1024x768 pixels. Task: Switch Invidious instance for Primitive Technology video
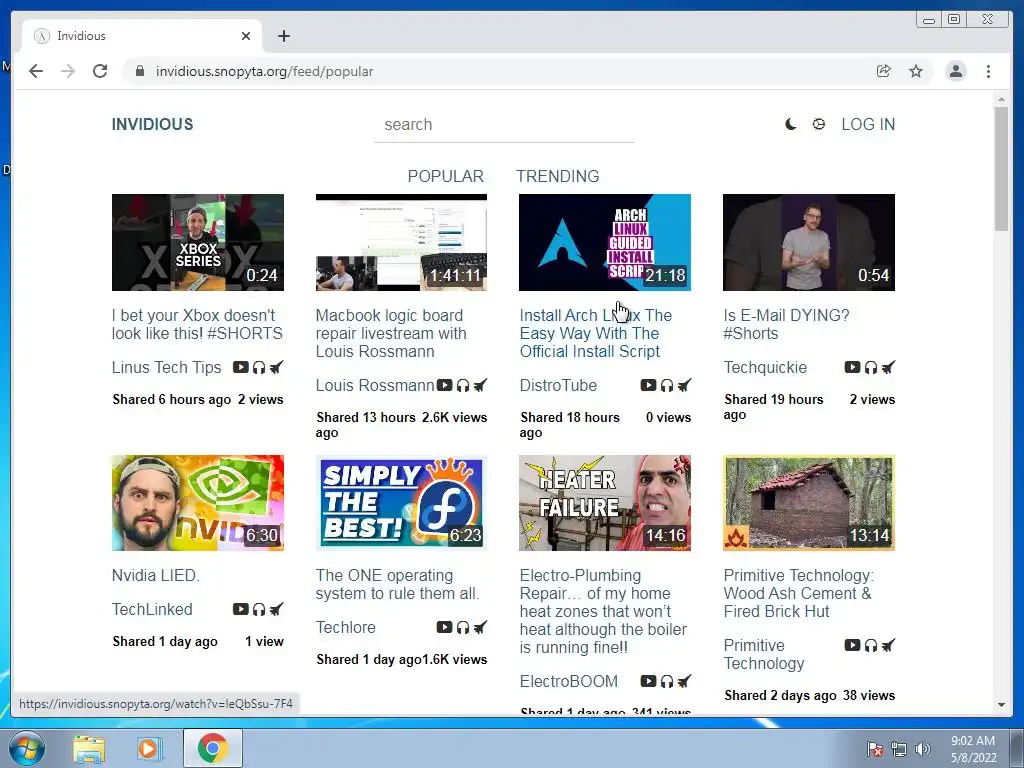(888, 645)
